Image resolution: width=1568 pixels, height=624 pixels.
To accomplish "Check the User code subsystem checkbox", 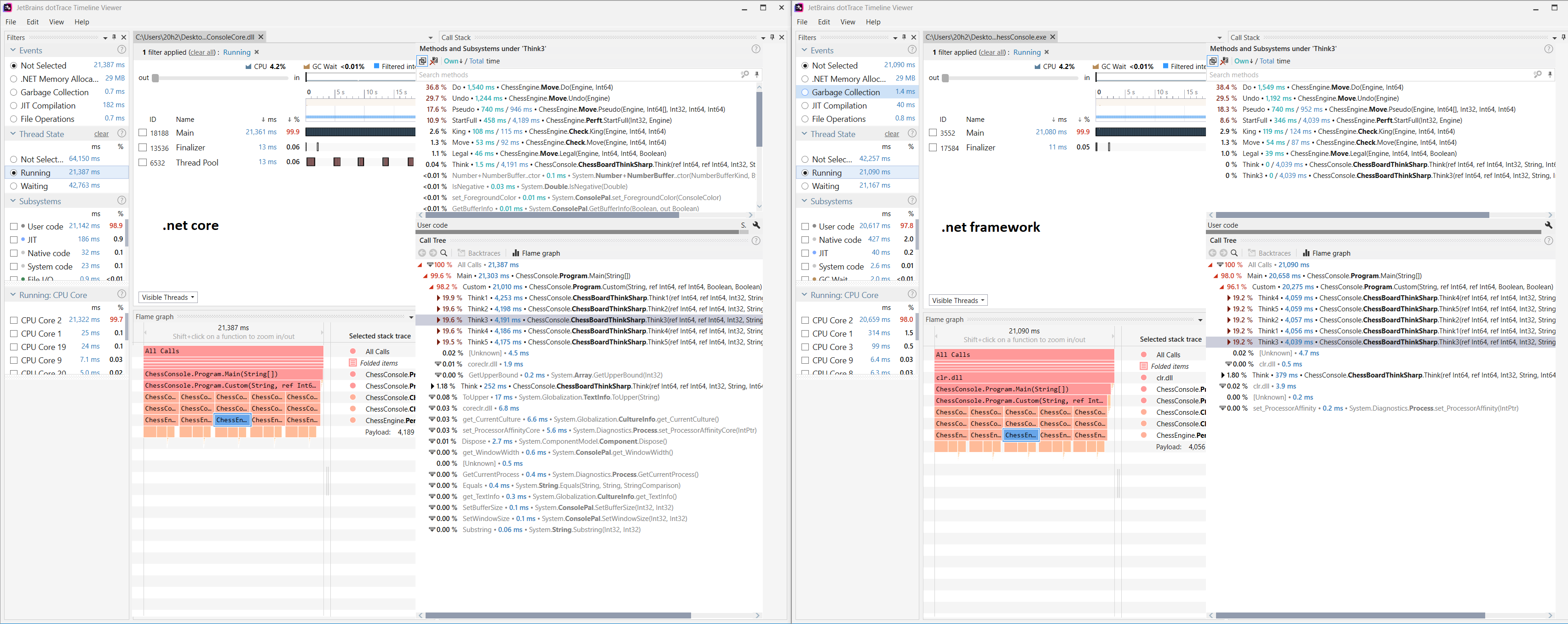I will click(x=14, y=226).
